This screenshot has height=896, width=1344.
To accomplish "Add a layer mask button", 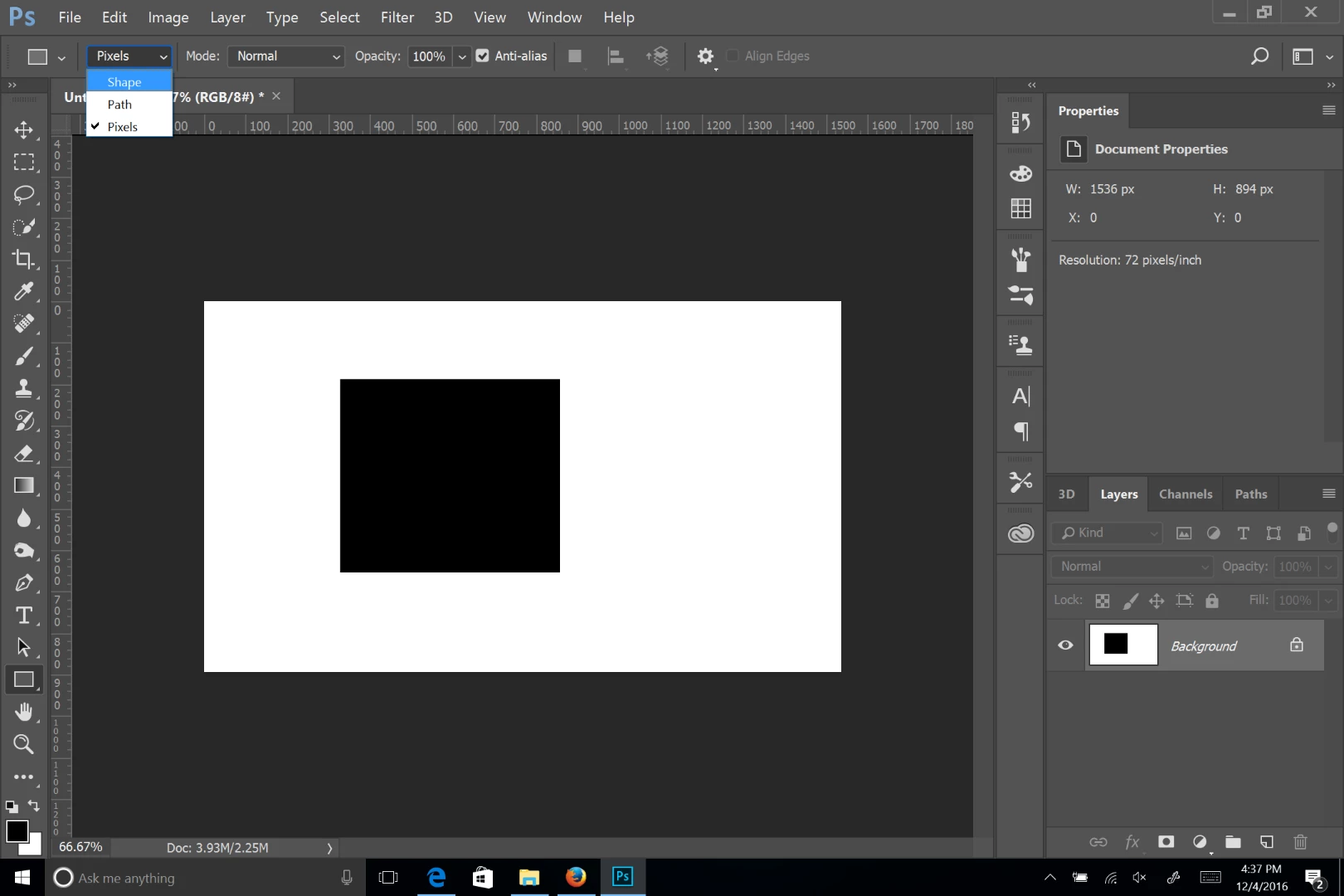I will pyautogui.click(x=1166, y=842).
